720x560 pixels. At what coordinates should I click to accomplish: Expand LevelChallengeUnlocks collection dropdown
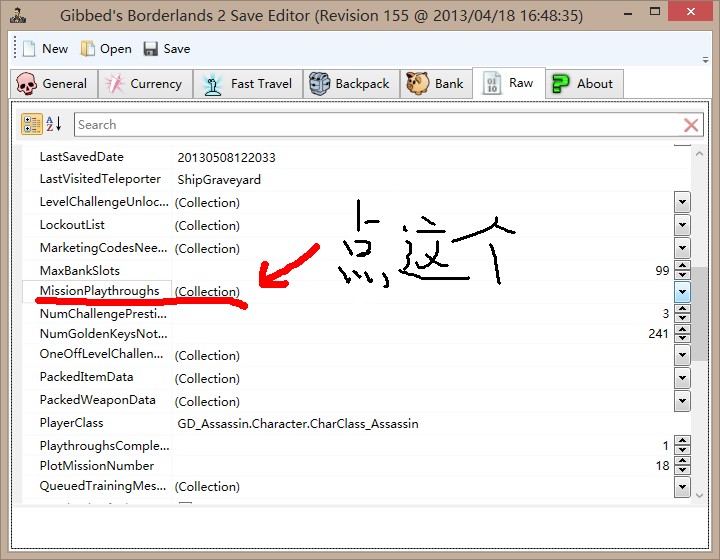point(682,202)
